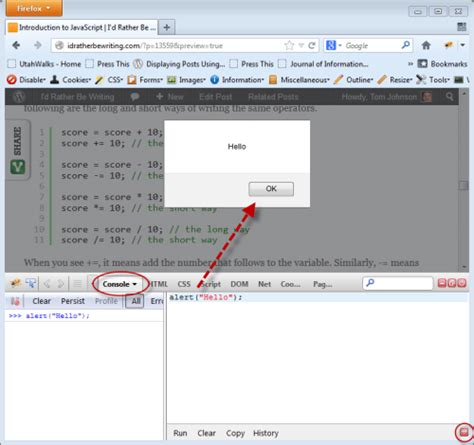Switch to the Net tab in Firebug
The image size is (474, 445).
click(x=264, y=284)
